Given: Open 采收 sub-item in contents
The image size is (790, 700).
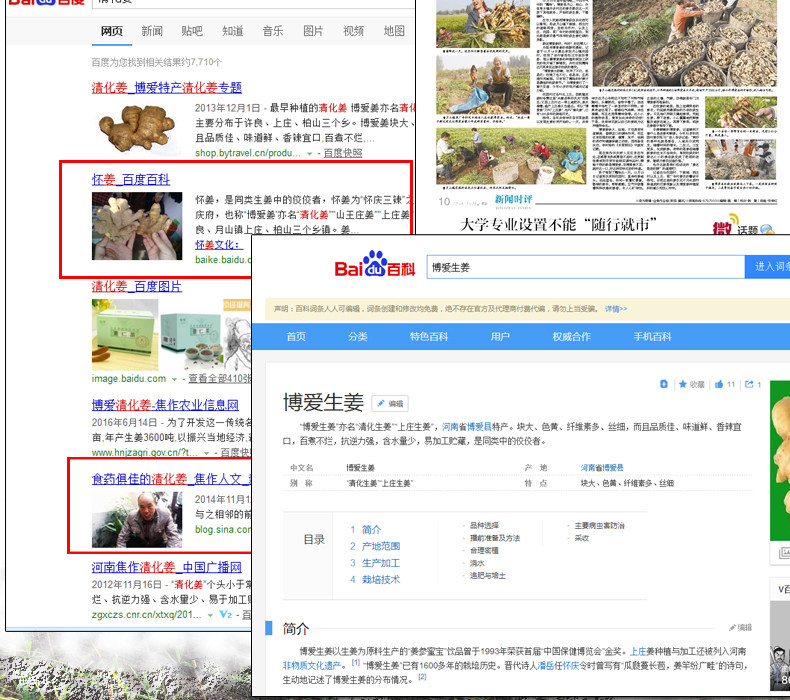Looking at the screenshot, I should pyautogui.click(x=582, y=538).
